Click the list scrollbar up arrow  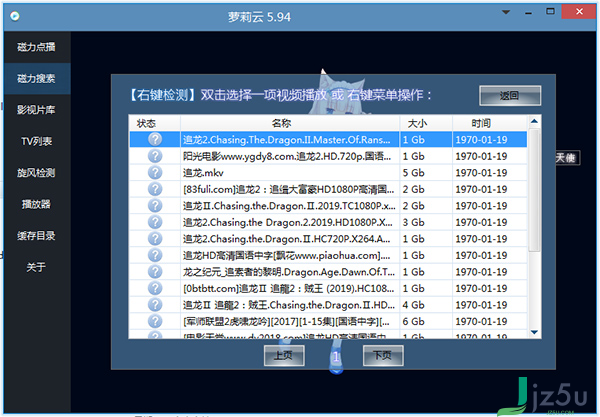pos(534,121)
